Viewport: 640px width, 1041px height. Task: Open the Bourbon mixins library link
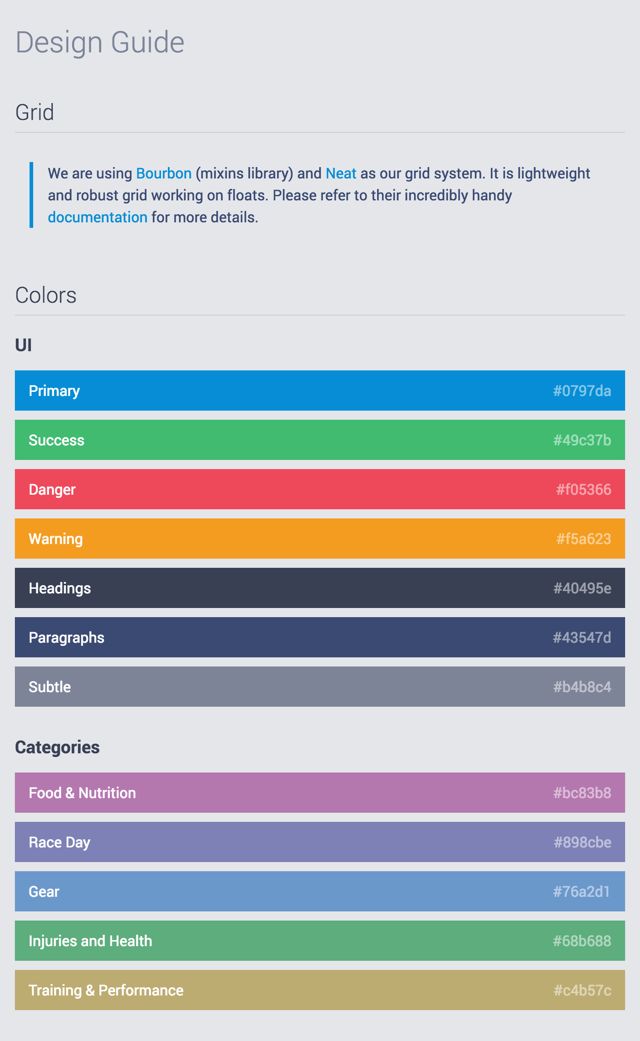click(164, 173)
